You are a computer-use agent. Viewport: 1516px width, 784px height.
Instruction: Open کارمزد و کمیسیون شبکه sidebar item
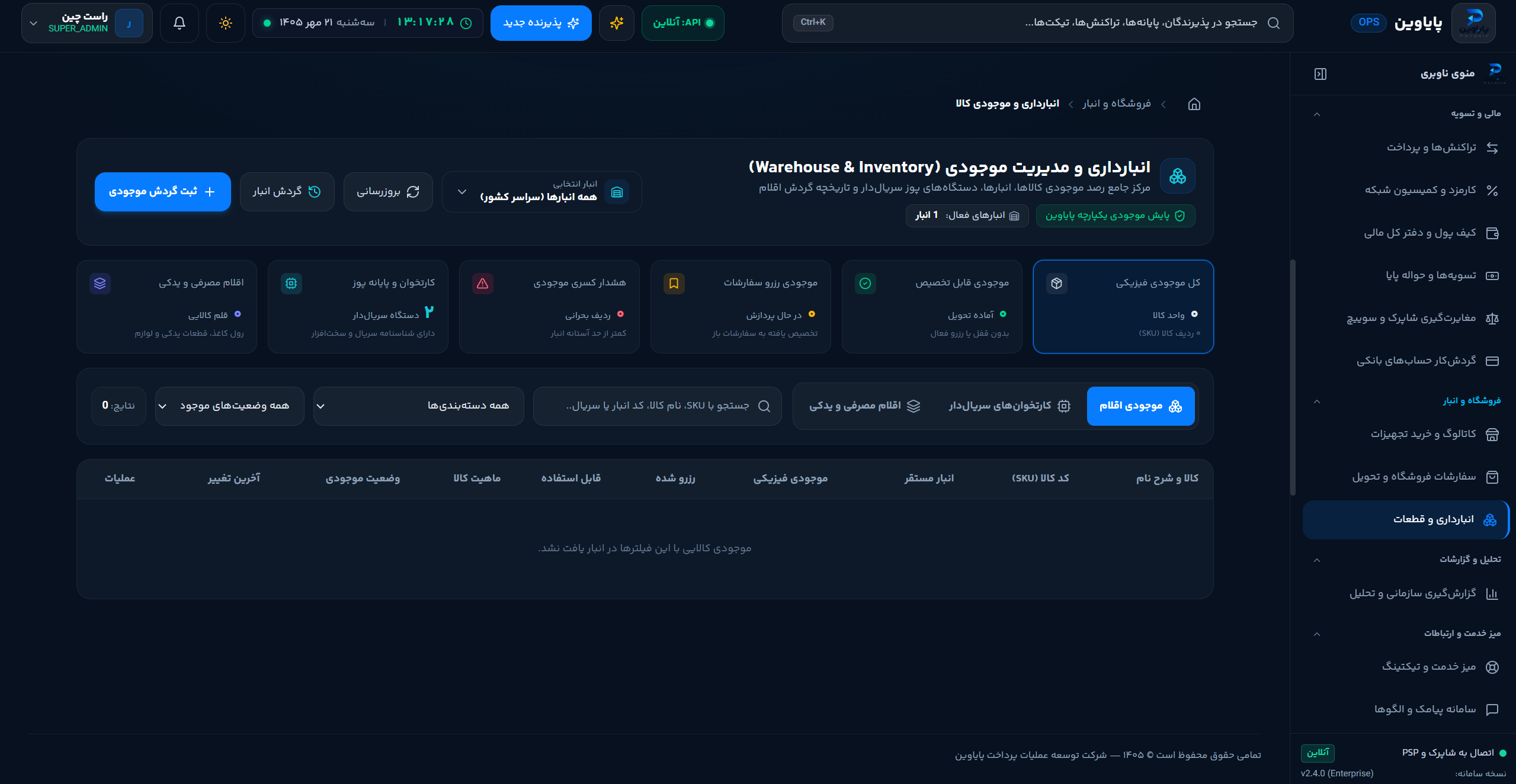pyautogui.click(x=1405, y=190)
